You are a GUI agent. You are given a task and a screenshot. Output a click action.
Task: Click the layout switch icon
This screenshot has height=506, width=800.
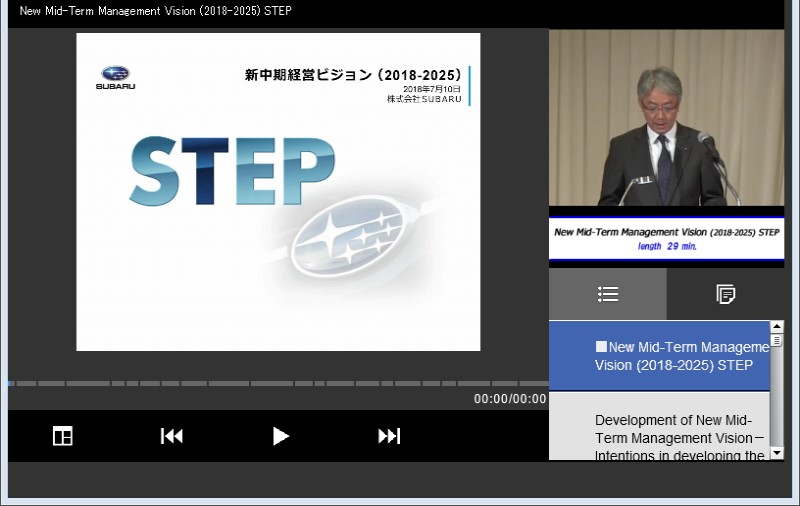click(63, 436)
